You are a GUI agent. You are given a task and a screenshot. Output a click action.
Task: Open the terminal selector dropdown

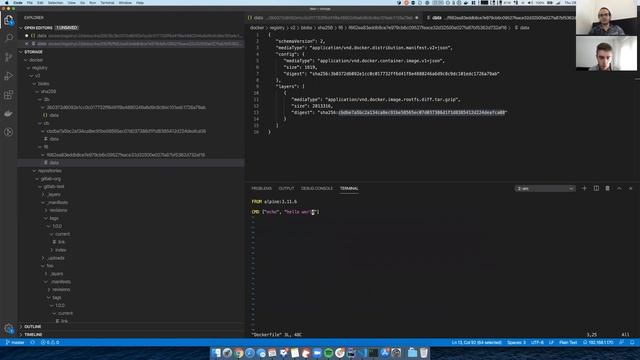(545, 189)
